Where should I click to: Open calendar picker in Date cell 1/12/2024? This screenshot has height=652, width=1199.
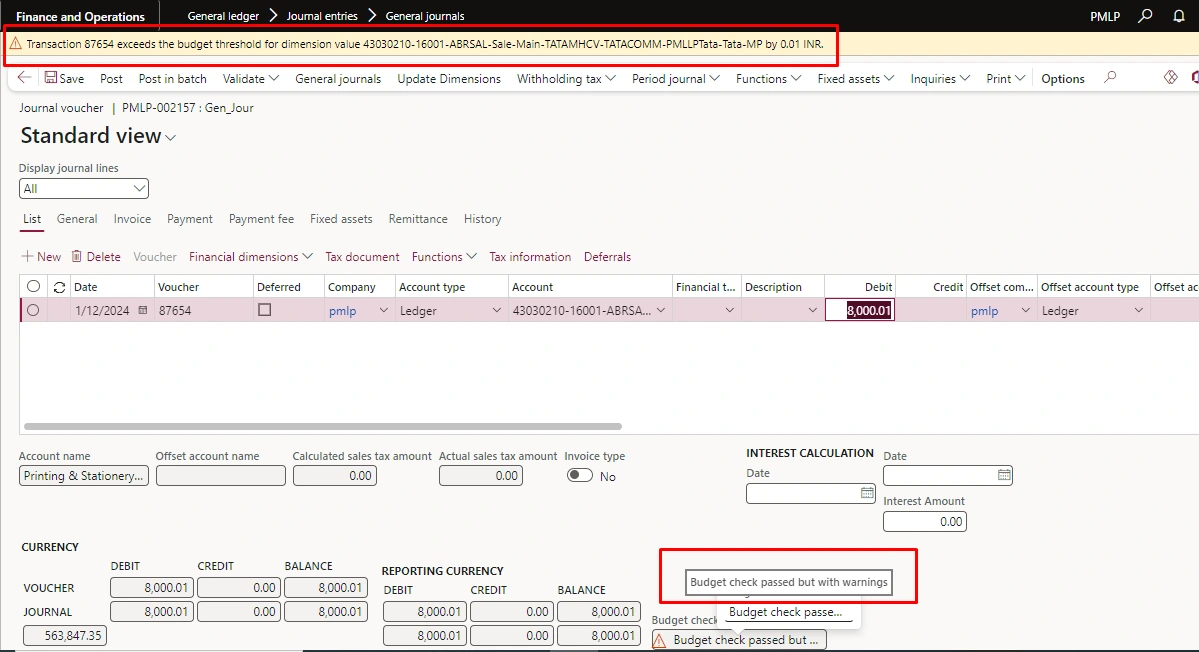click(142, 310)
